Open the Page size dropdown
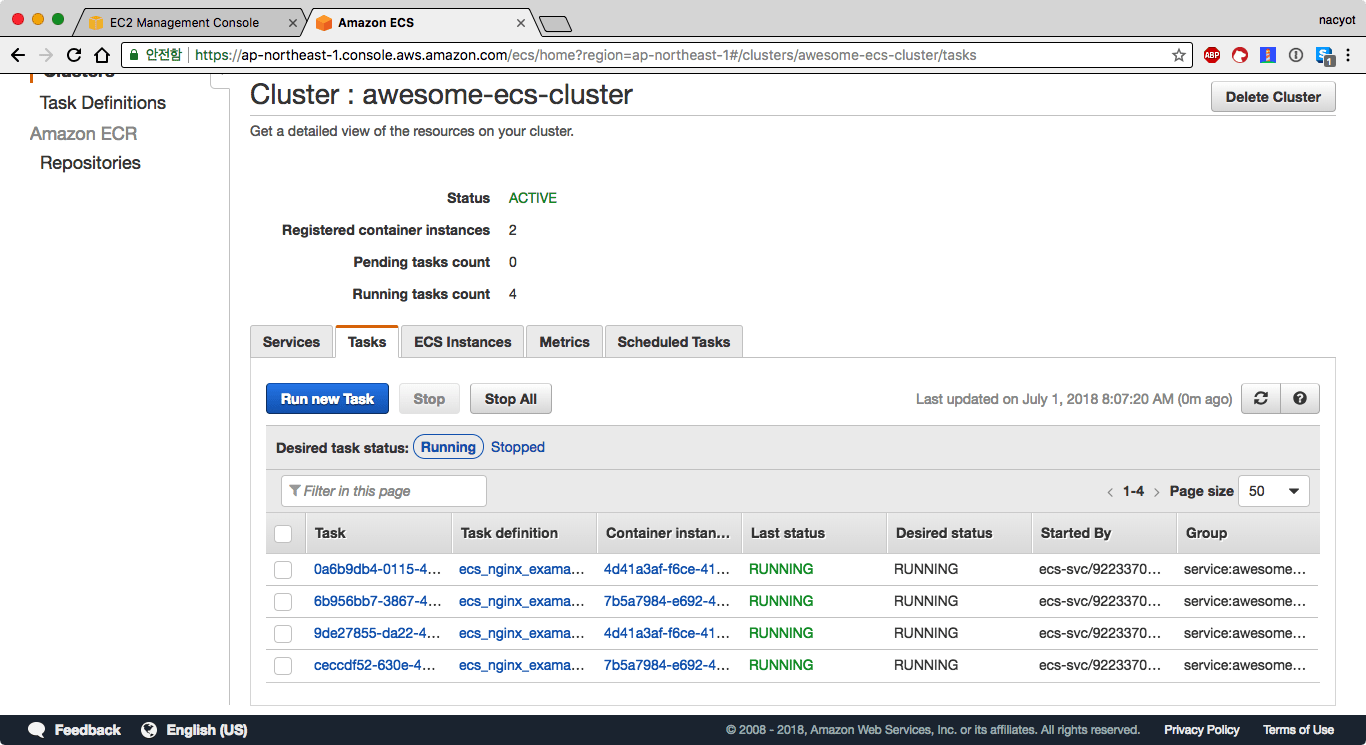1366x745 pixels. [x=1273, y=491]
